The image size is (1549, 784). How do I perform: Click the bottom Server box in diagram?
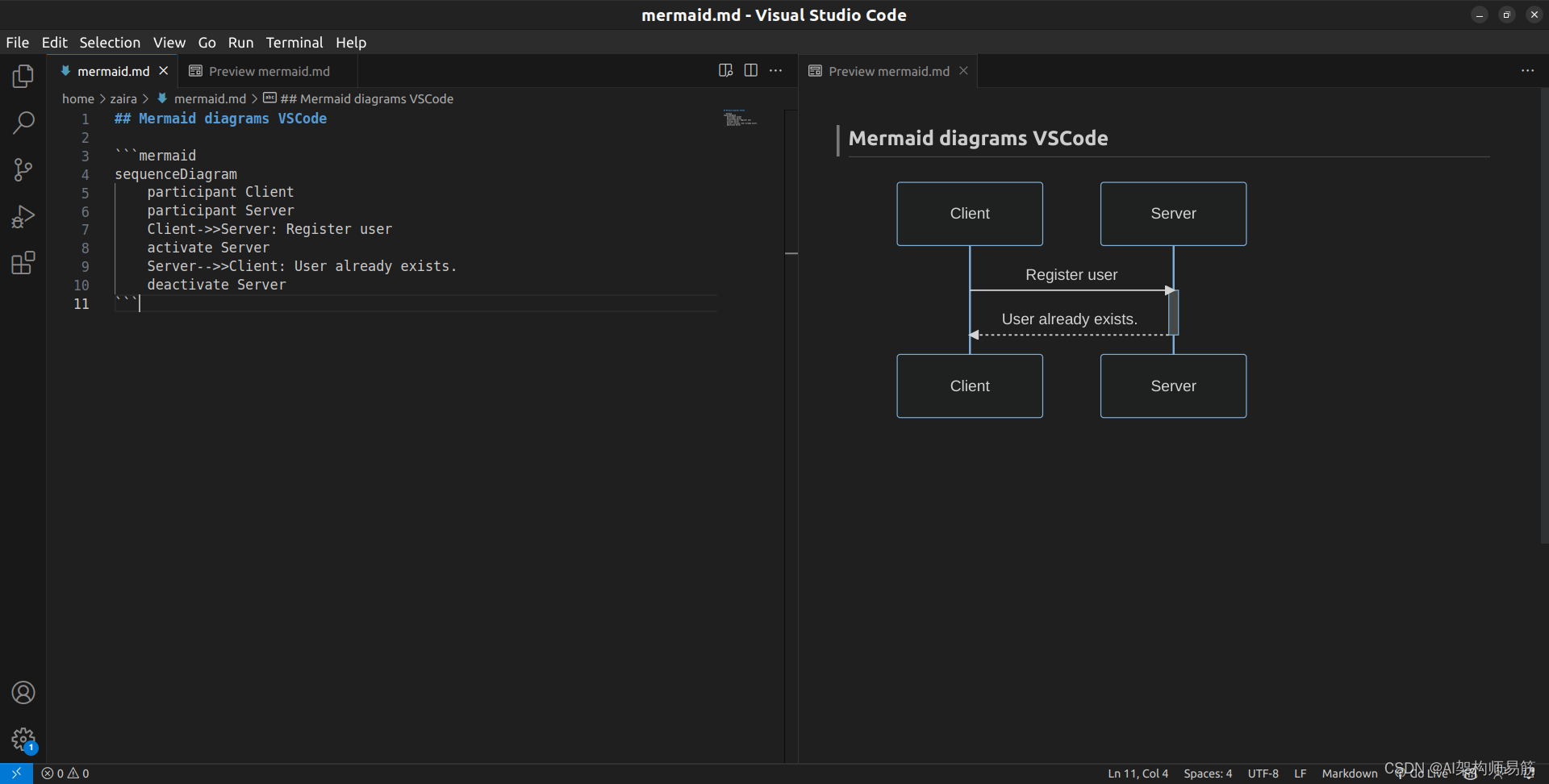coord(1173,386)
